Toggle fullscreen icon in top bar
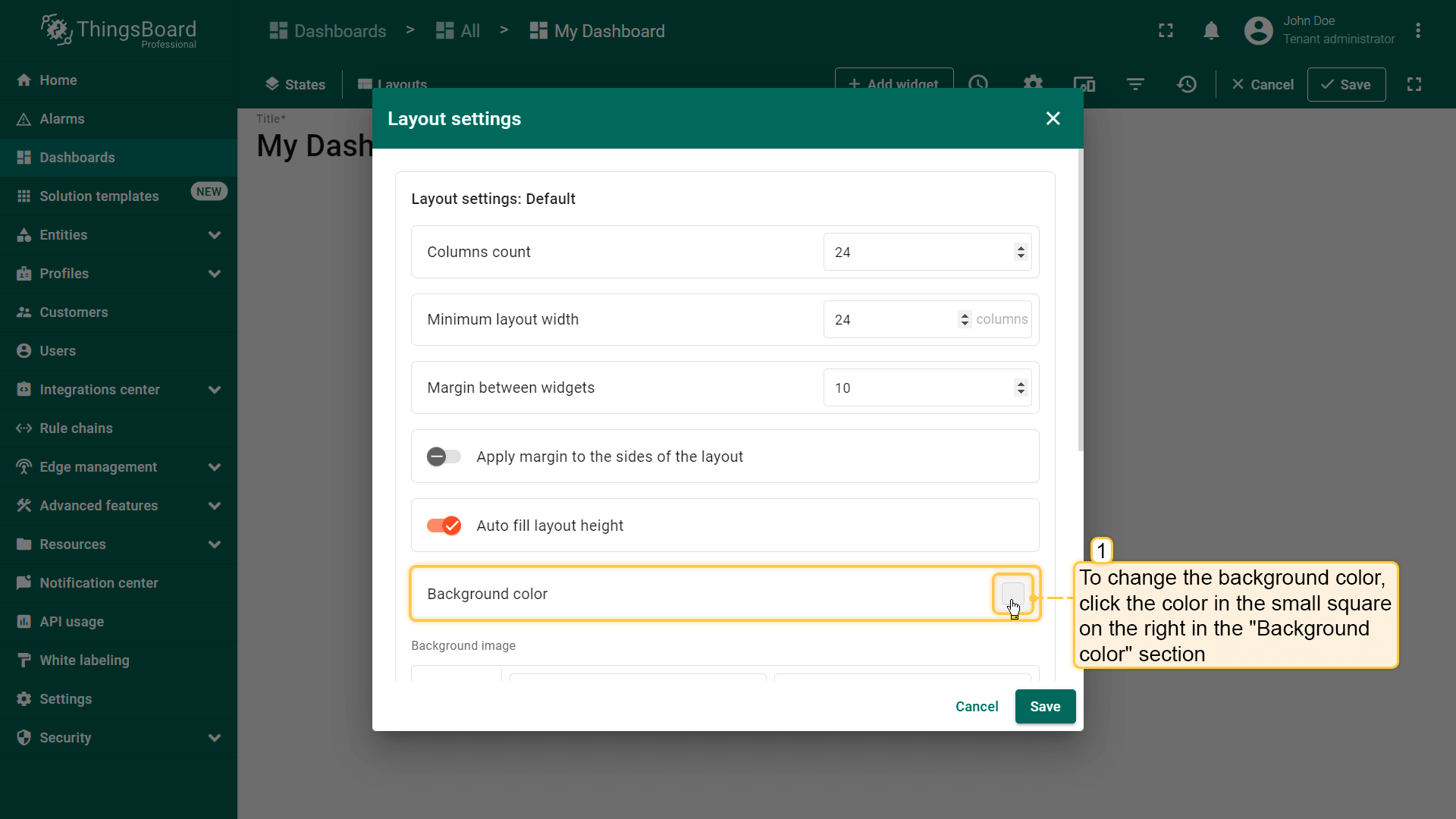1456x819 pixels. coord(1166,31)
